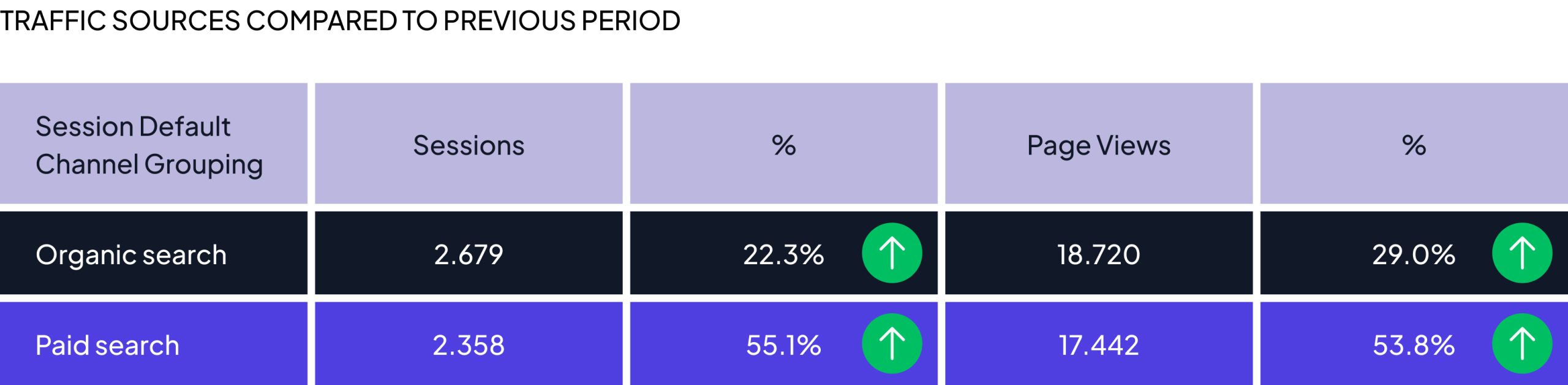The height and width of the screenshot is (385, 1568).
Task: Click the Traffic Sources title text
Action: (x=340, y=21)
